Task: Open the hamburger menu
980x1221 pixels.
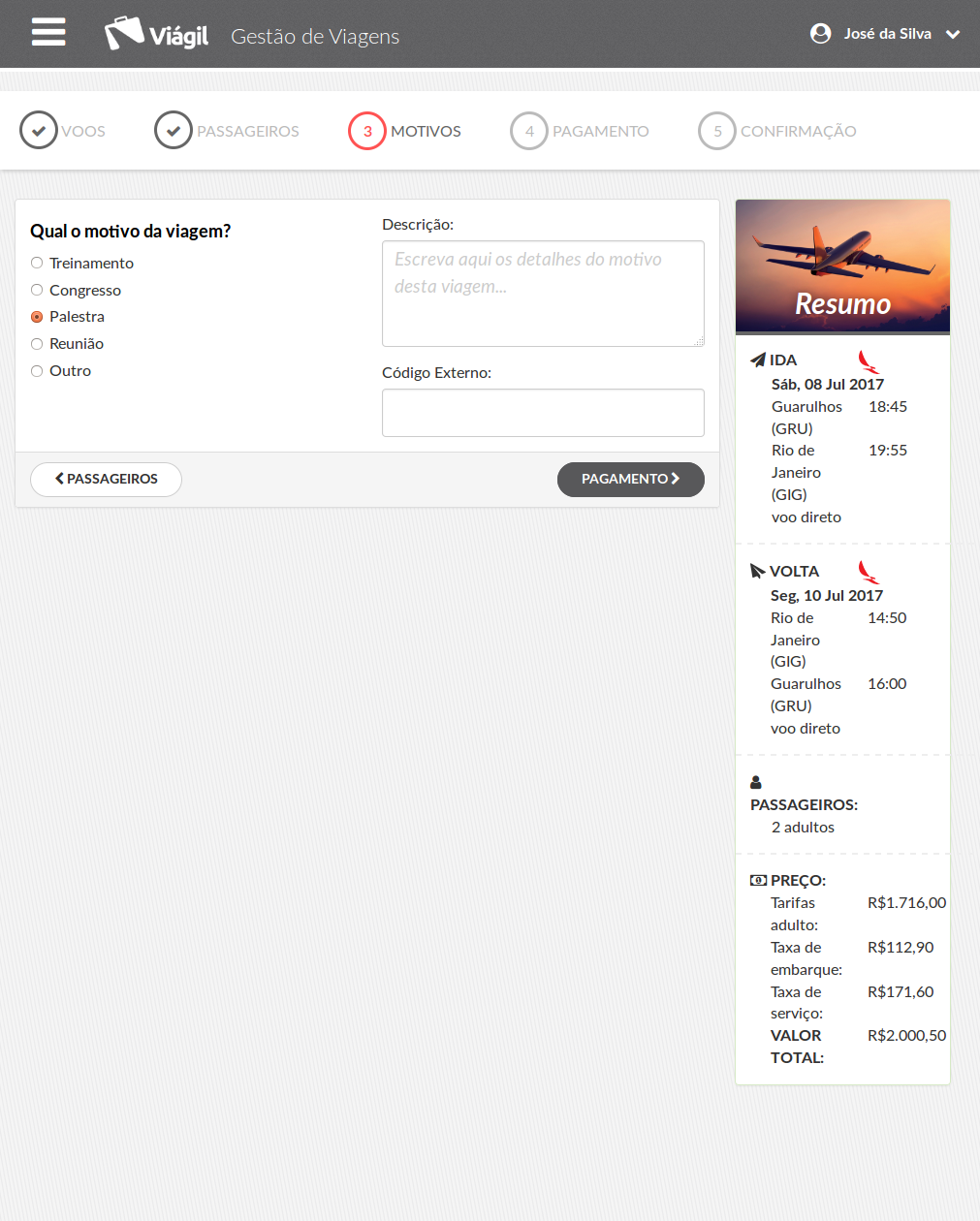Action: (48, 33)
